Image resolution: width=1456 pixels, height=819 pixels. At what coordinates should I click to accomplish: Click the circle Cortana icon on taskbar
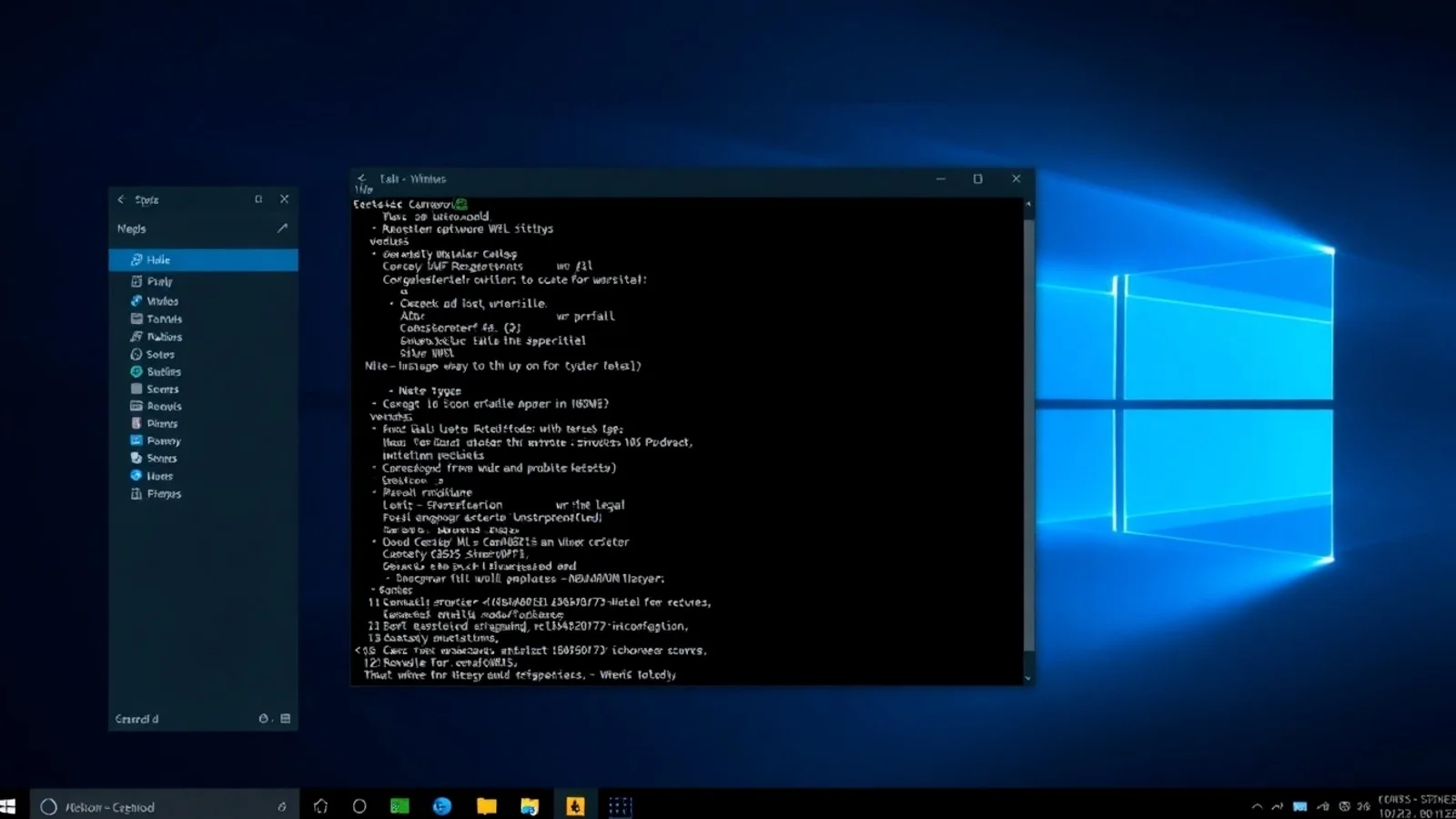pos(359,806)
